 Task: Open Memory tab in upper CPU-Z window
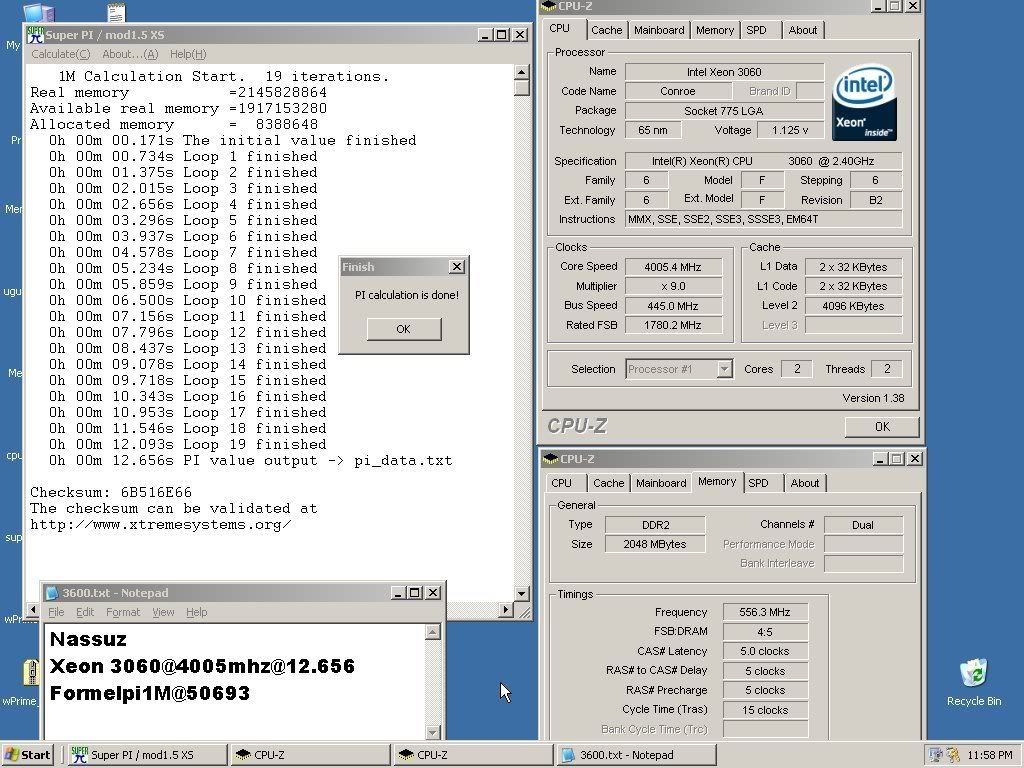(x=714, y=30)
